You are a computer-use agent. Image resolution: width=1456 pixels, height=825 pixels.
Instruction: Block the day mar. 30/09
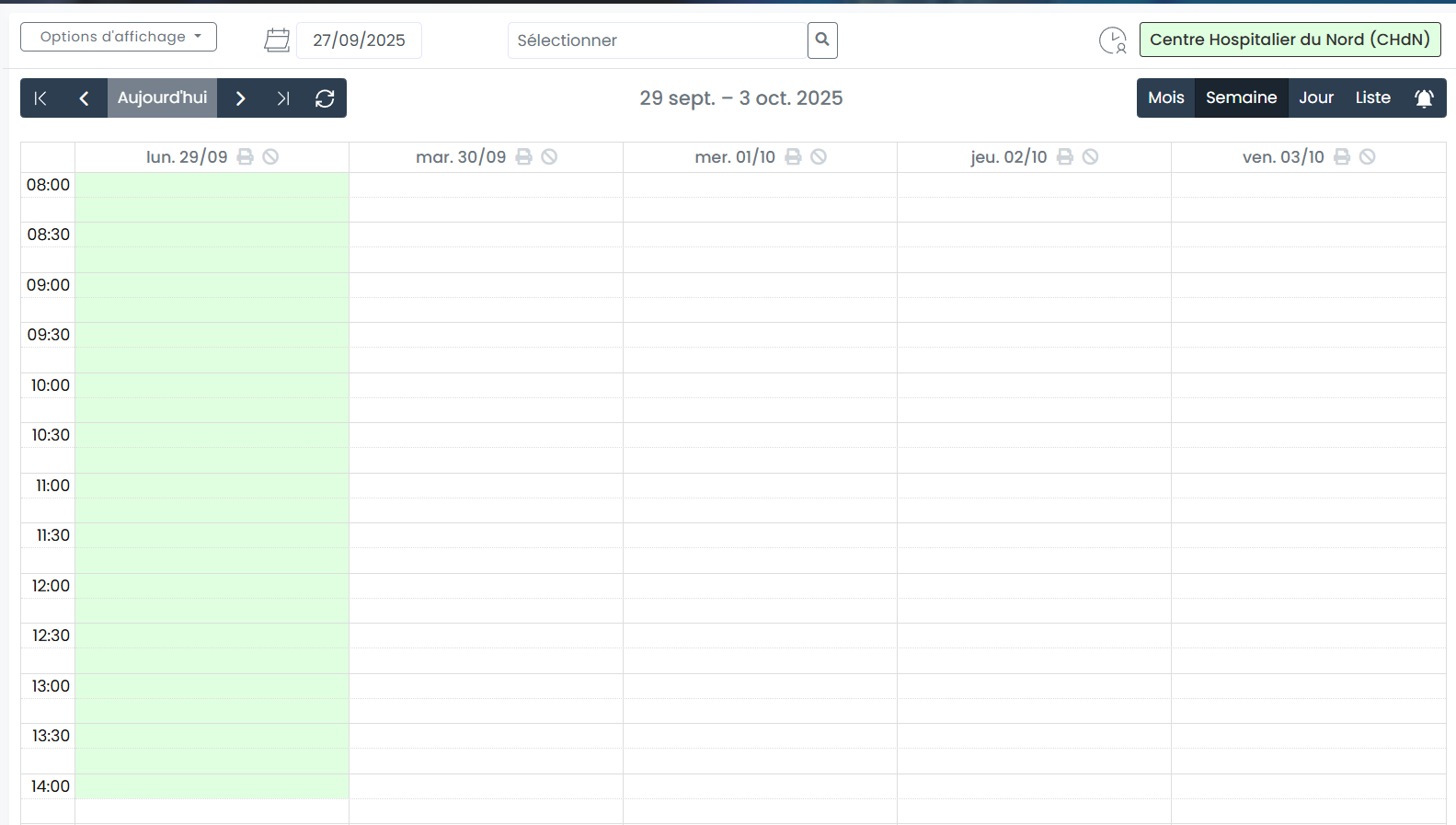pyautogui.click(x=549, y=157)
